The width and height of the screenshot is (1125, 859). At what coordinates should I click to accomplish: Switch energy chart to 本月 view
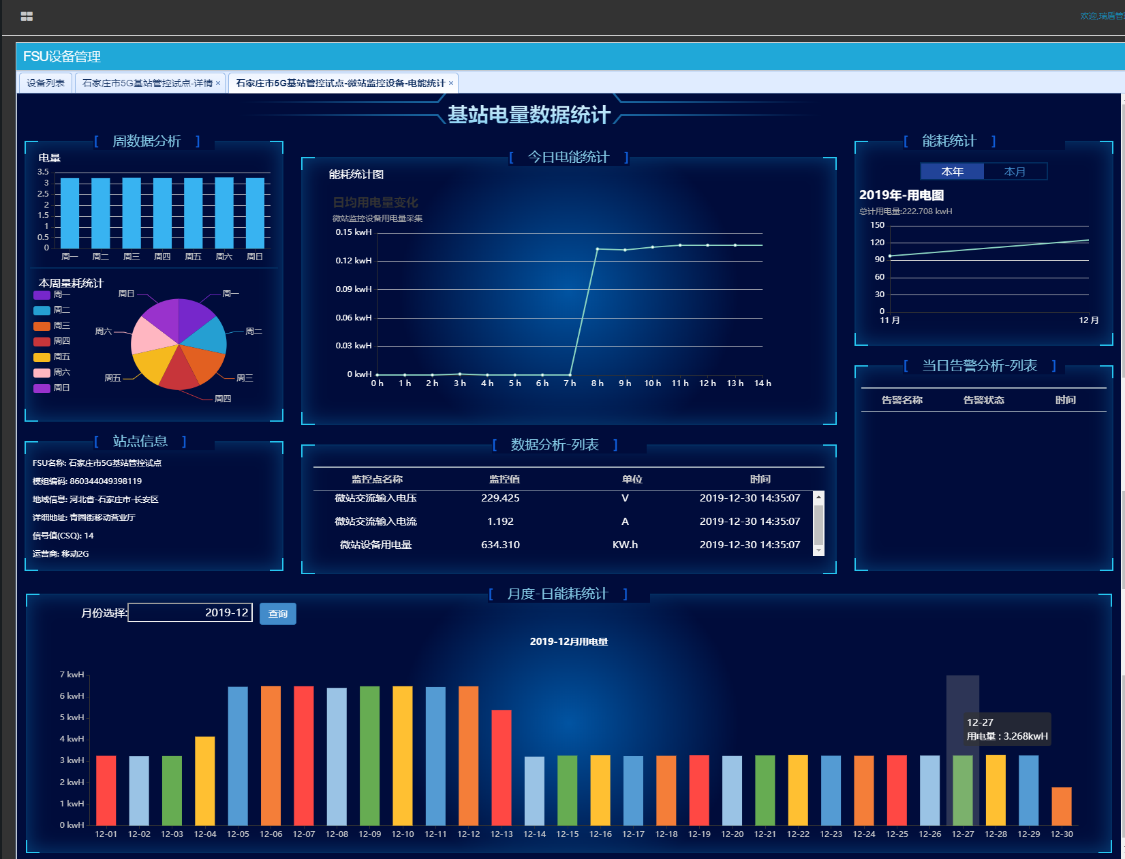tap(1015, 172)
